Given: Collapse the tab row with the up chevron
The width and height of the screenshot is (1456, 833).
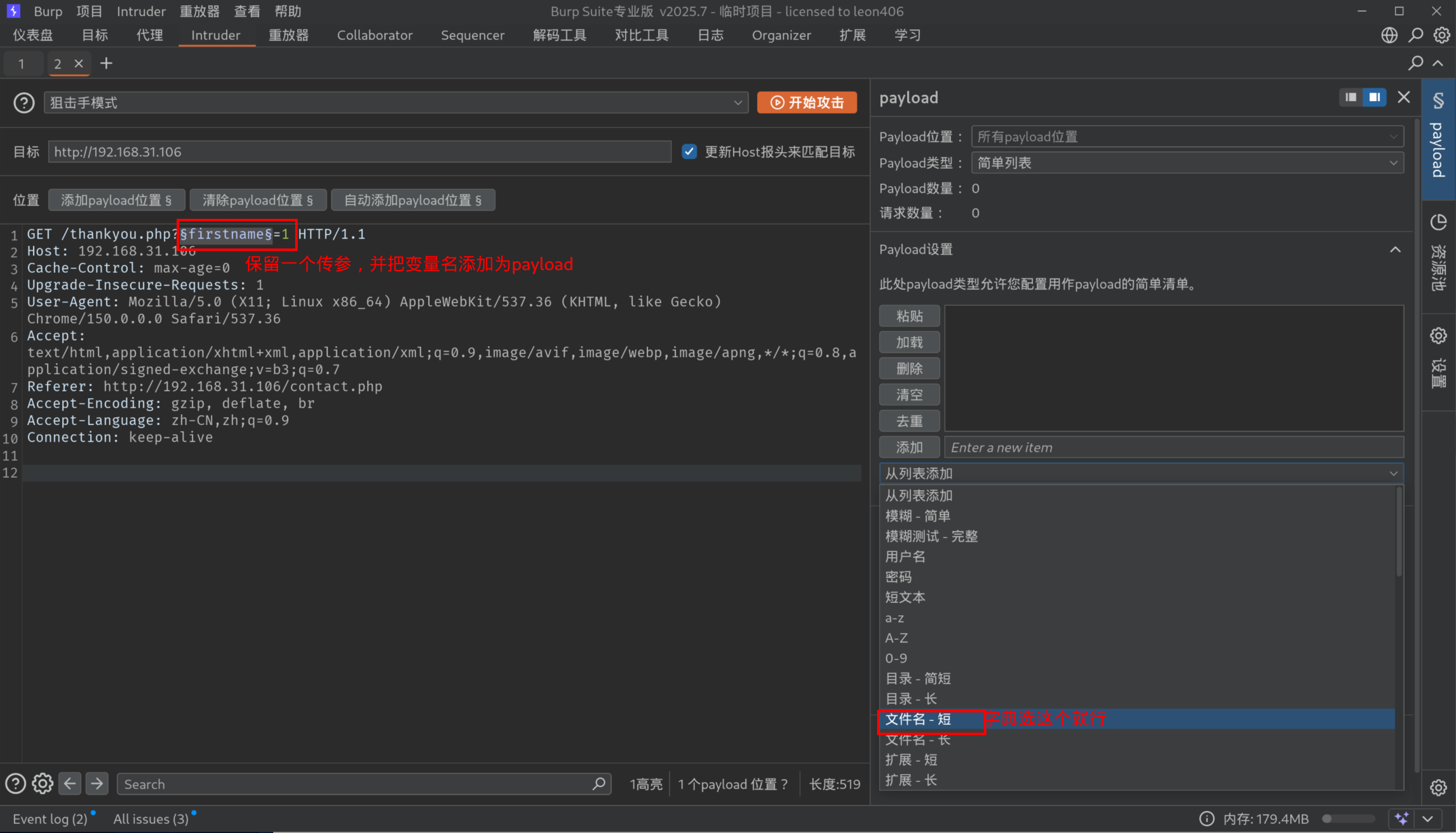Looking at the screenshot, I should pyautogui.click(x=1438, y=63).
